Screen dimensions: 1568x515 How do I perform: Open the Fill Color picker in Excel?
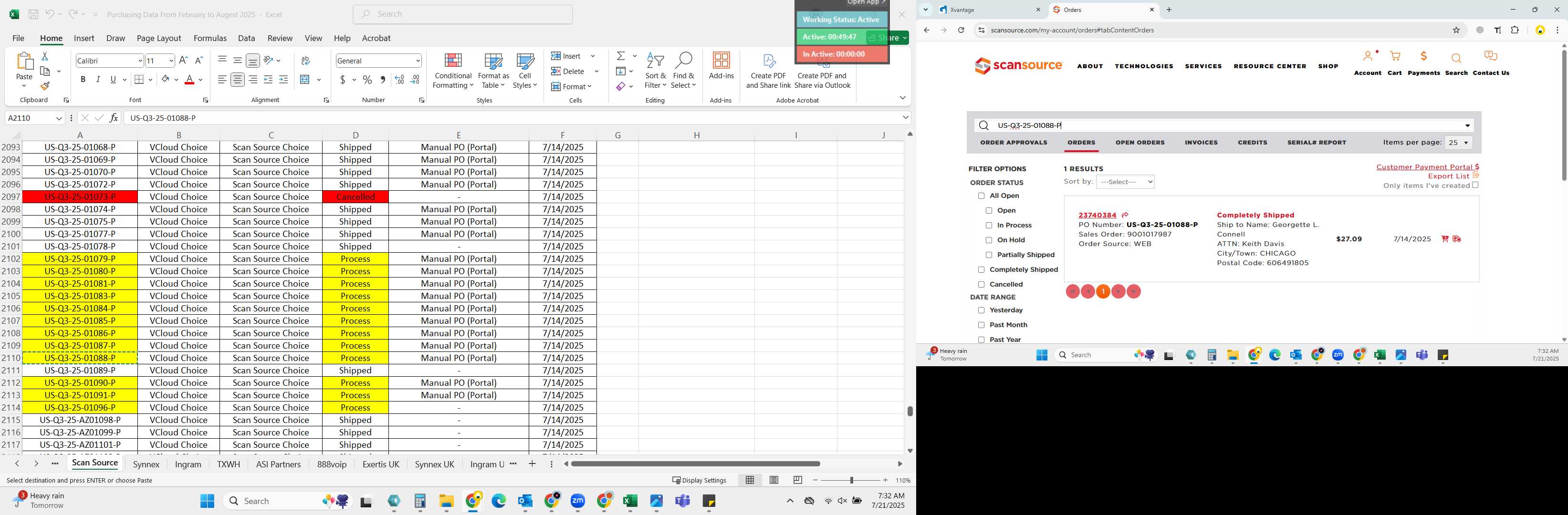click(x=166, y=80)
